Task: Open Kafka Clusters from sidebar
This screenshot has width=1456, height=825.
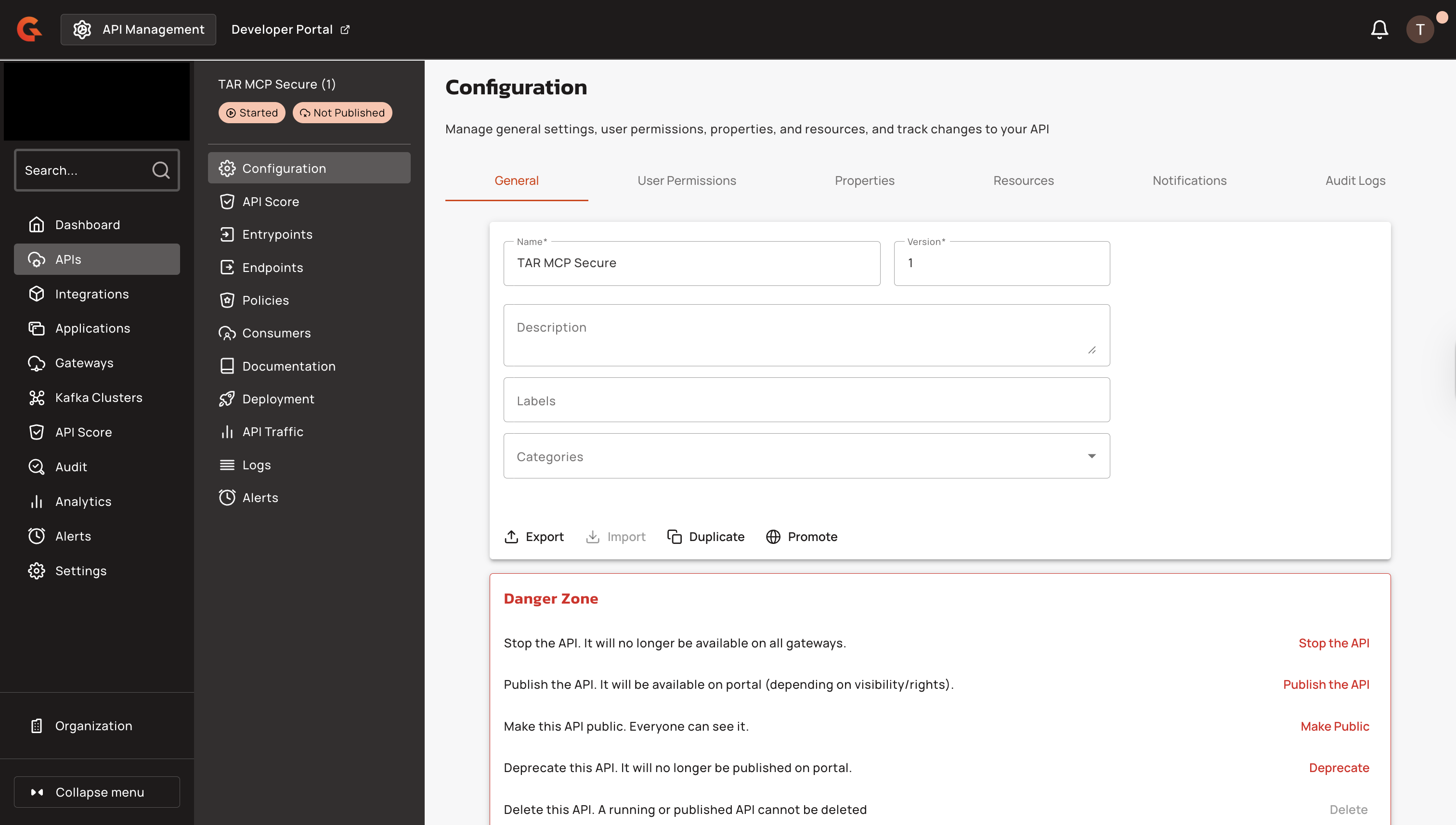Action: coord(98,398)
